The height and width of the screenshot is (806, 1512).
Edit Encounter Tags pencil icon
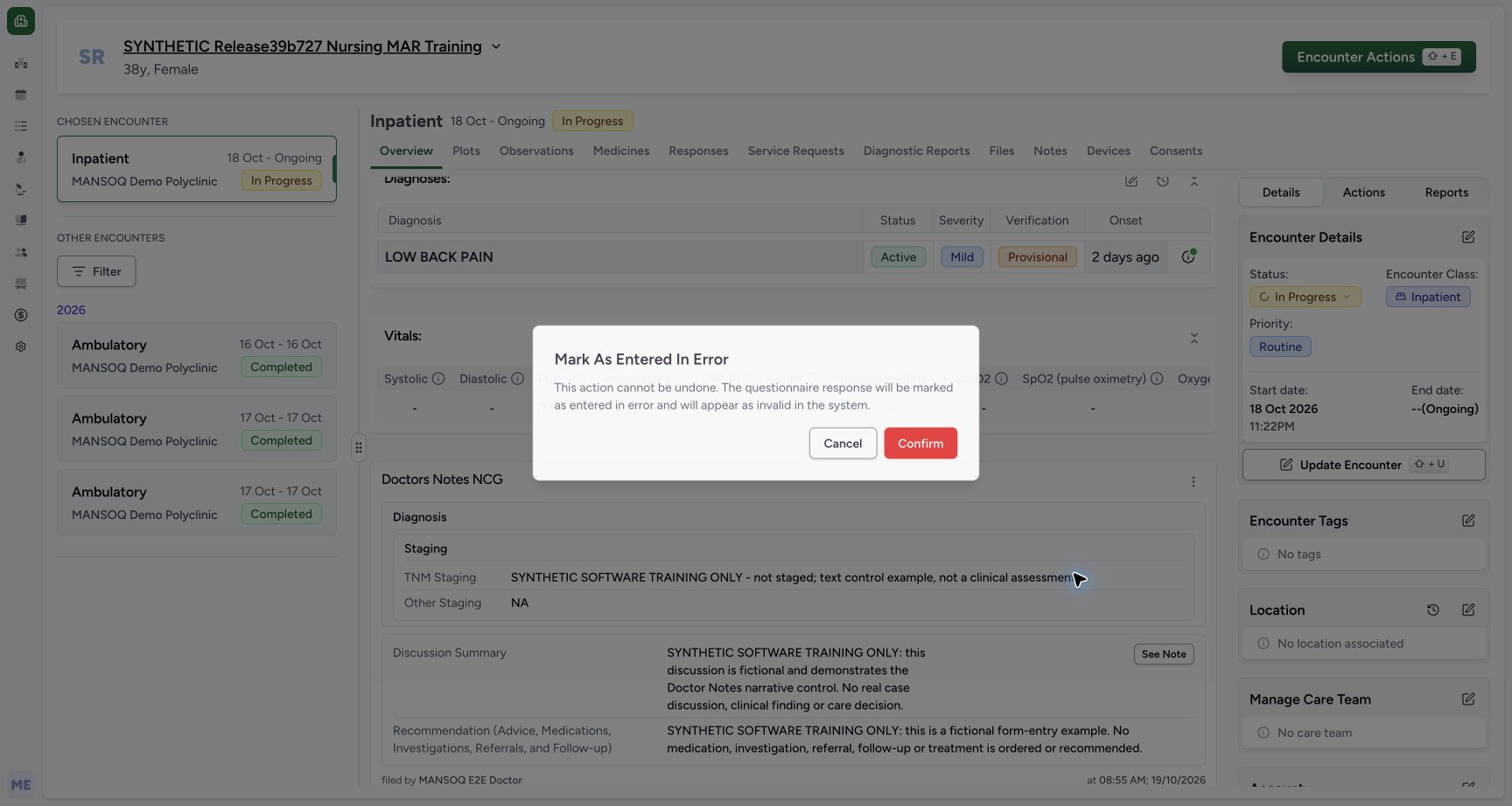point(1468,521)
